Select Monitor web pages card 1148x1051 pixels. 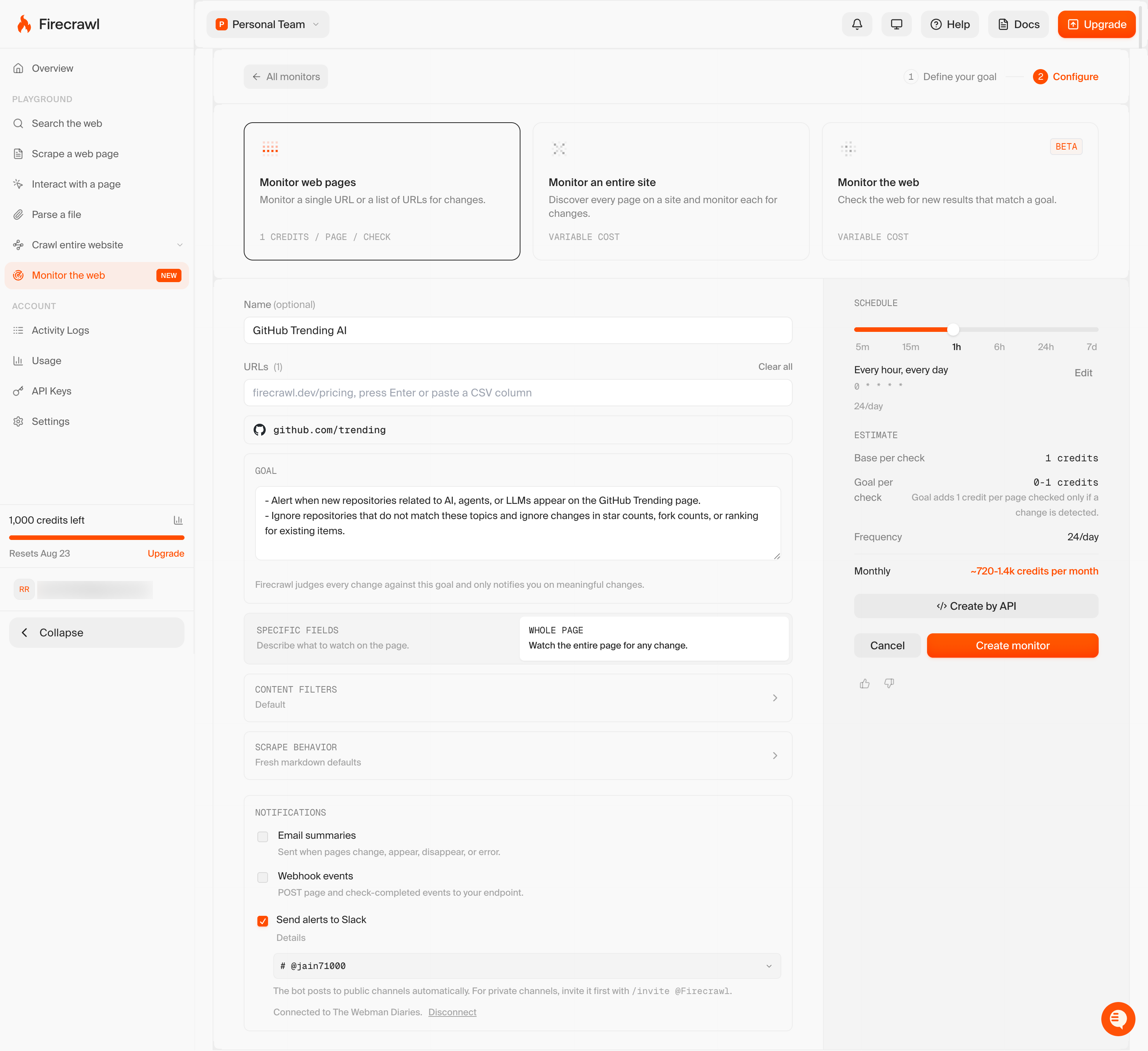[382, 191]
